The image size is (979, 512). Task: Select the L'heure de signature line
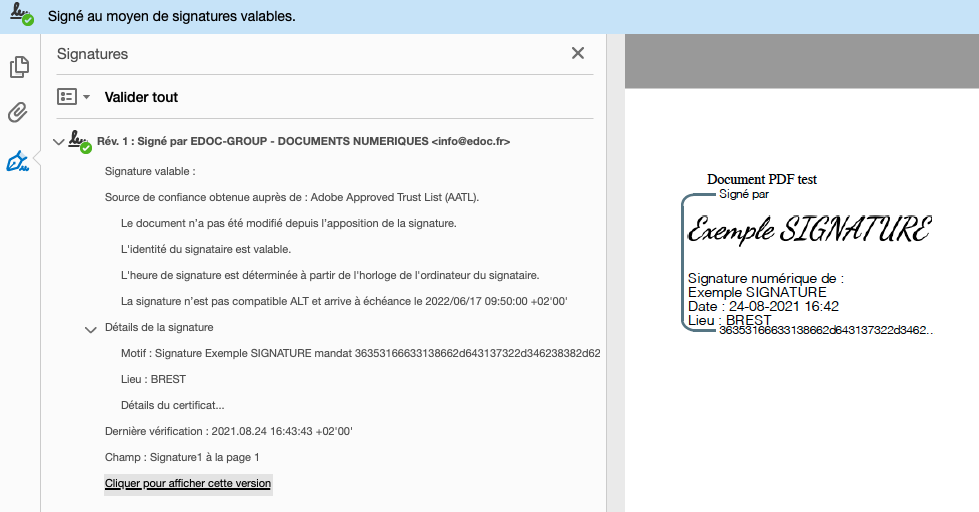click(330, 275)
